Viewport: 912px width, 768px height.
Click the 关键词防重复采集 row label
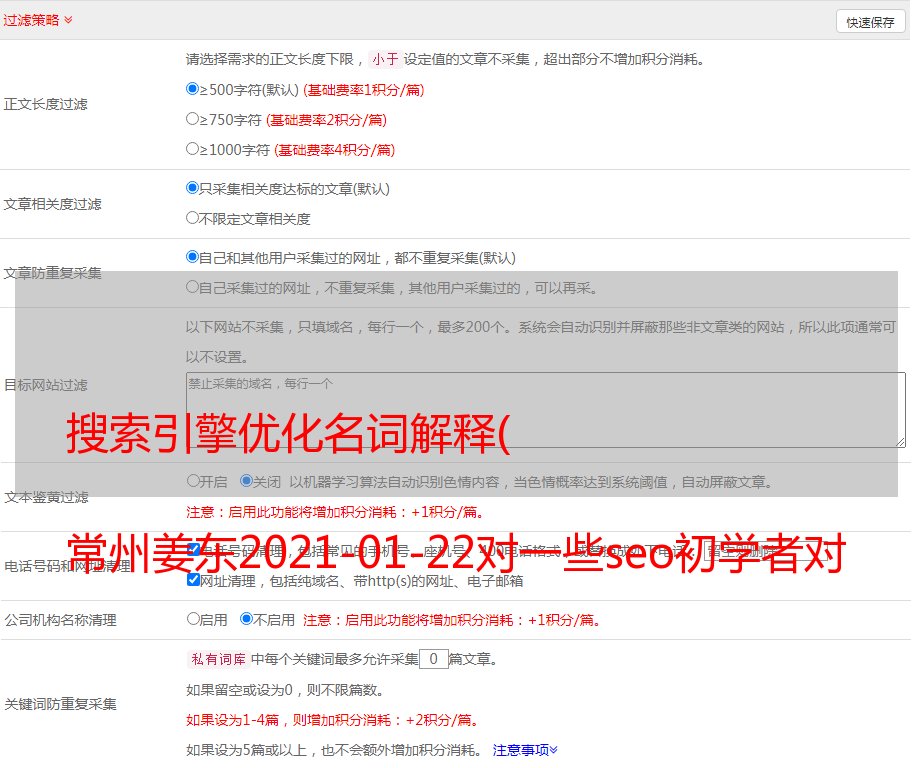point(60,705)
